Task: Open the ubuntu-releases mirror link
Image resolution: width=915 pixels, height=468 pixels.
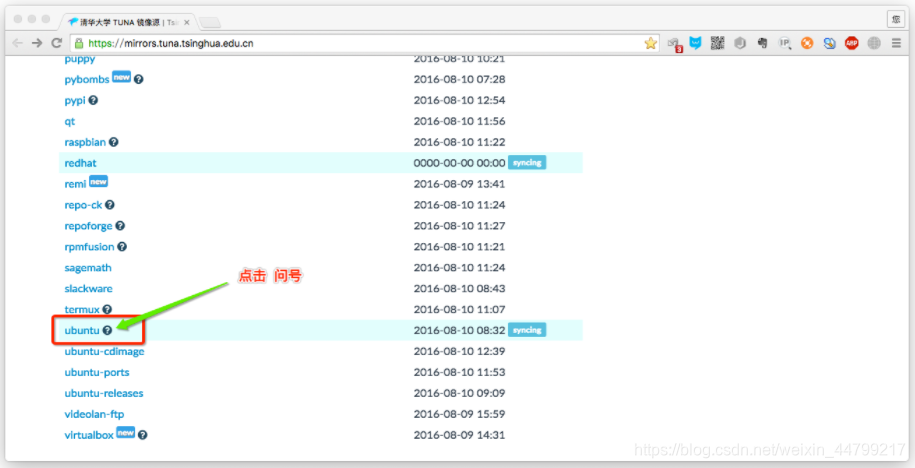Action: 104,393
